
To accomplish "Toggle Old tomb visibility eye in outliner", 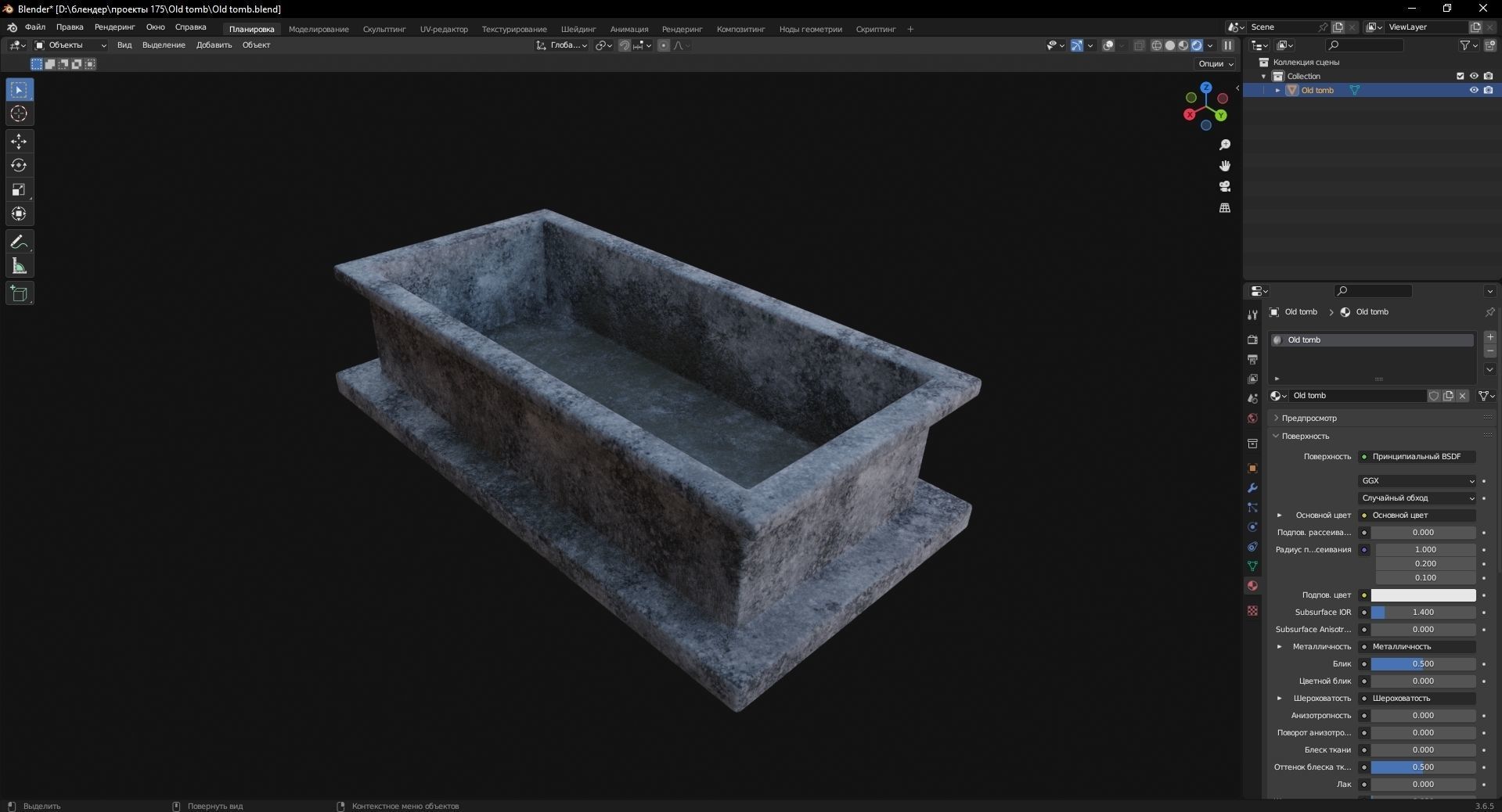I will click(1474, 90).
